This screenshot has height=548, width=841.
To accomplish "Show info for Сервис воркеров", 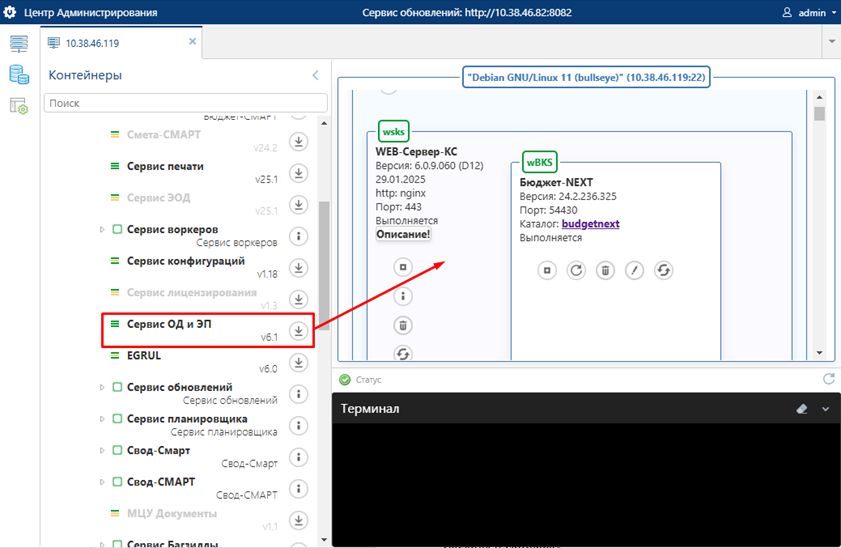I will point(299,236).
